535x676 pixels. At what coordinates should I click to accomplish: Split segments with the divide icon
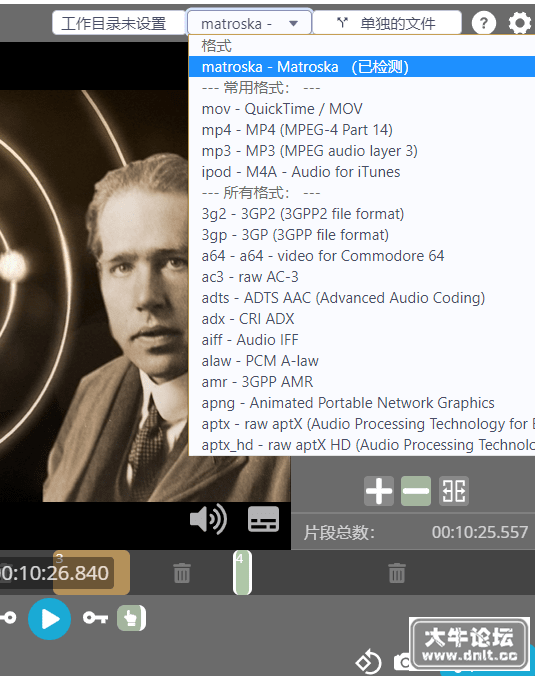click(454, 491)
